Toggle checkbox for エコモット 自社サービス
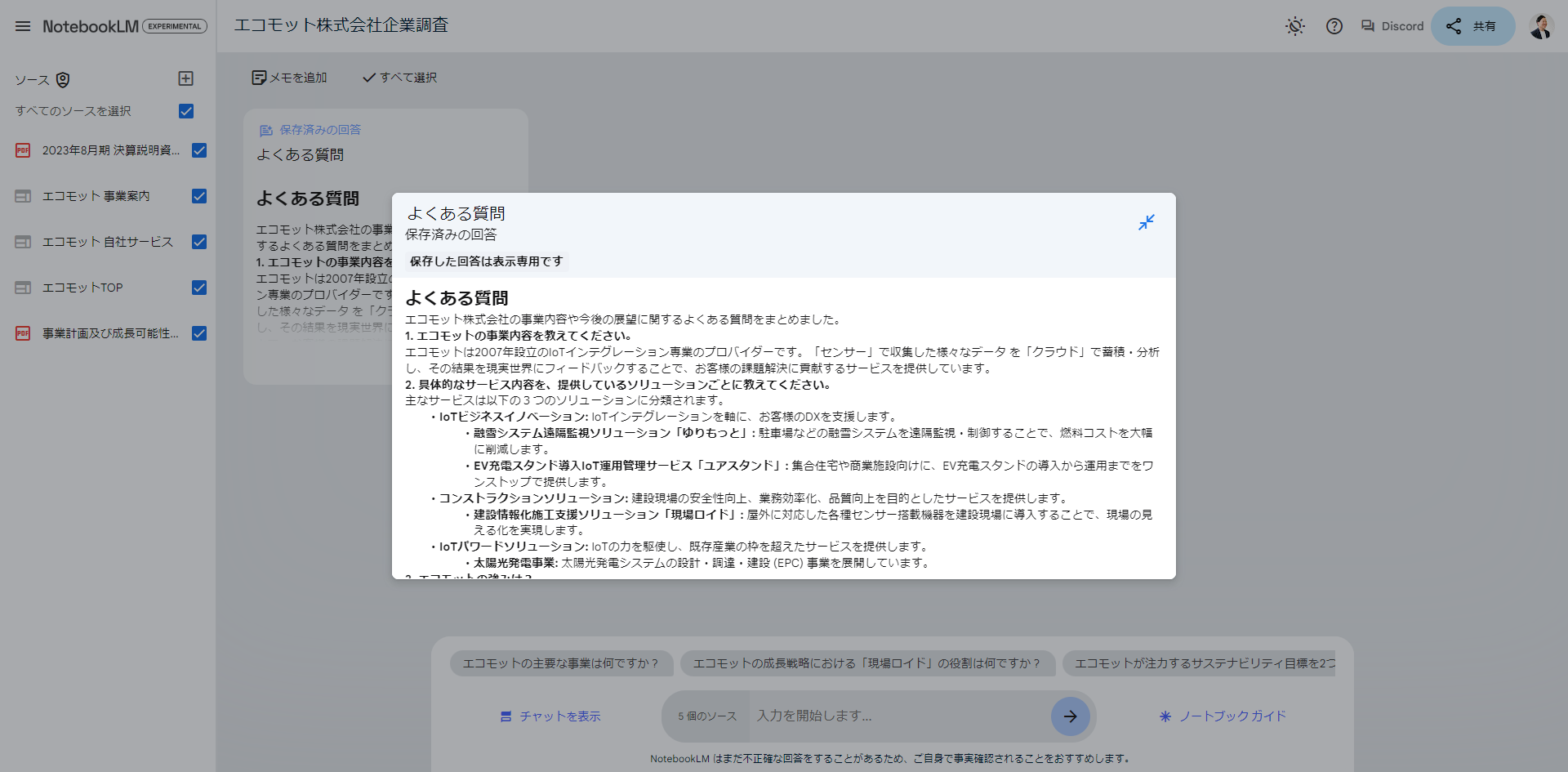 point(199,242)
